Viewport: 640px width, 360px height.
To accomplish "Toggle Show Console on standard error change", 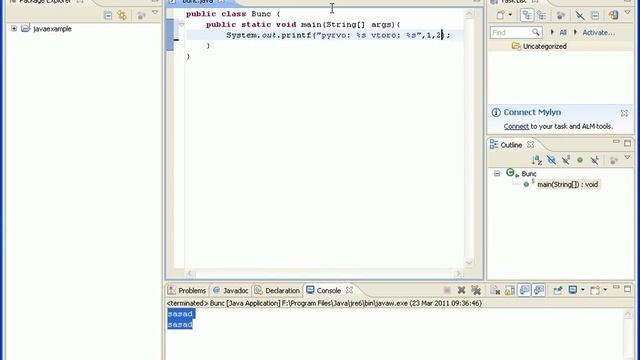I will [539, 290].
